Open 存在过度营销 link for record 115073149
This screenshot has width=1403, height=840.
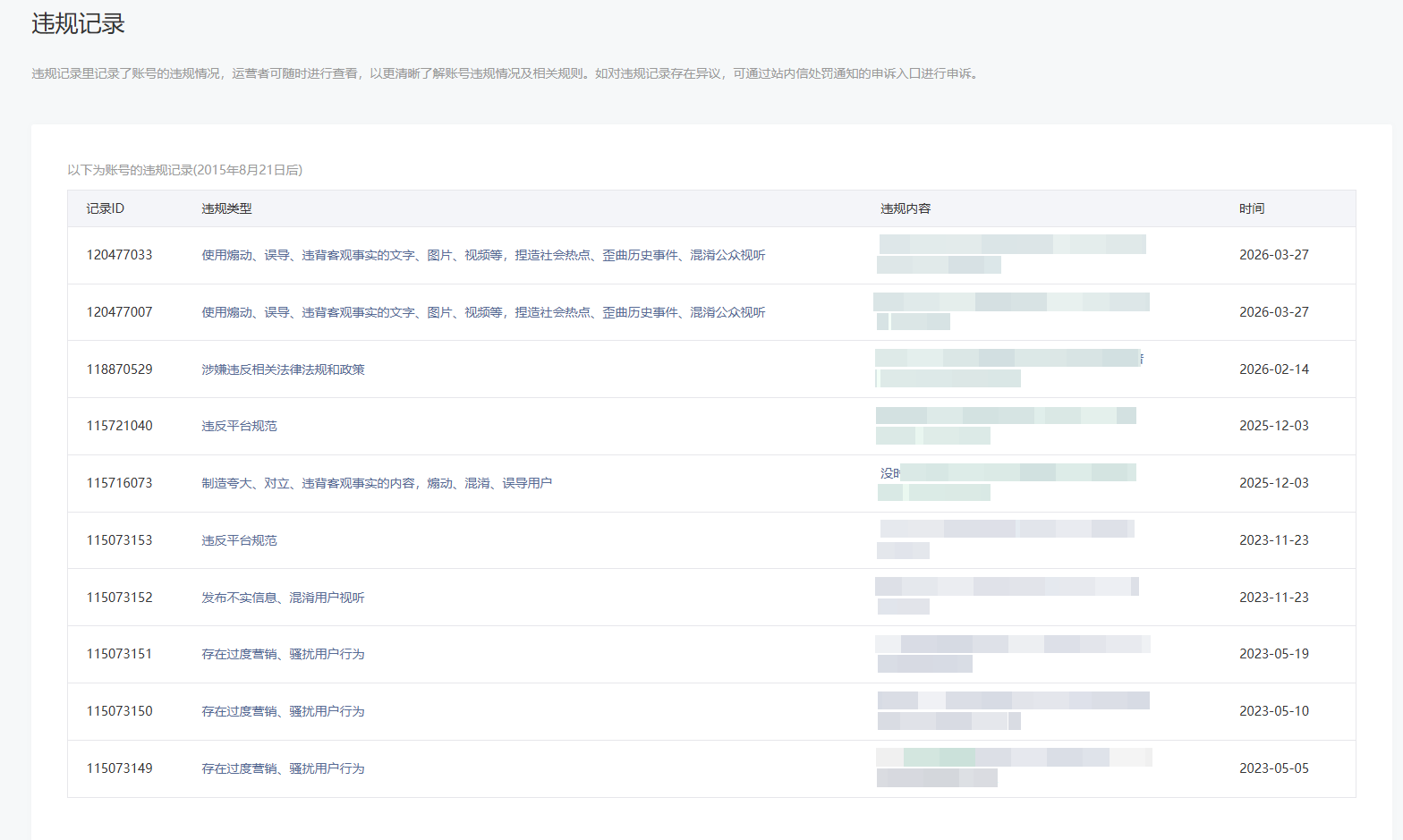[283, 768]
